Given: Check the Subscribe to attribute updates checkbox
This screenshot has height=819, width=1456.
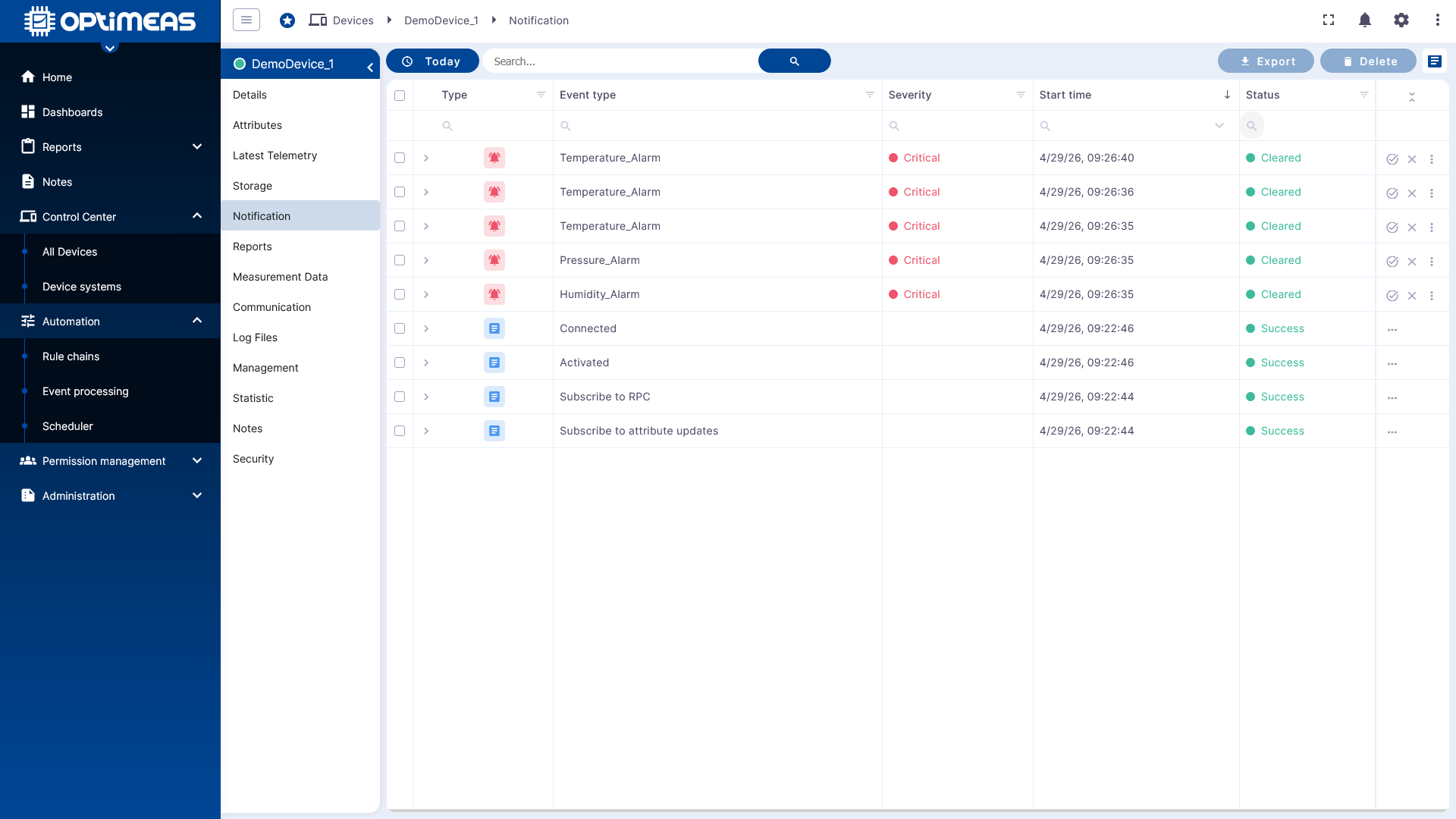Looking at the screenshot, I should (400, 431).
